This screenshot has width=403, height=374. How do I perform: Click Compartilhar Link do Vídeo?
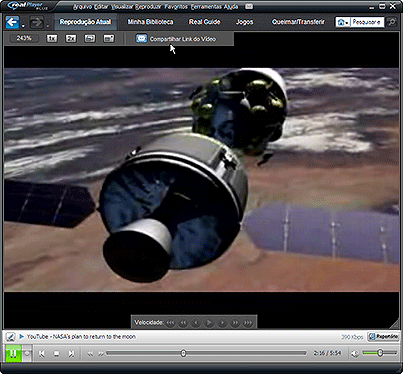point(183,39)
